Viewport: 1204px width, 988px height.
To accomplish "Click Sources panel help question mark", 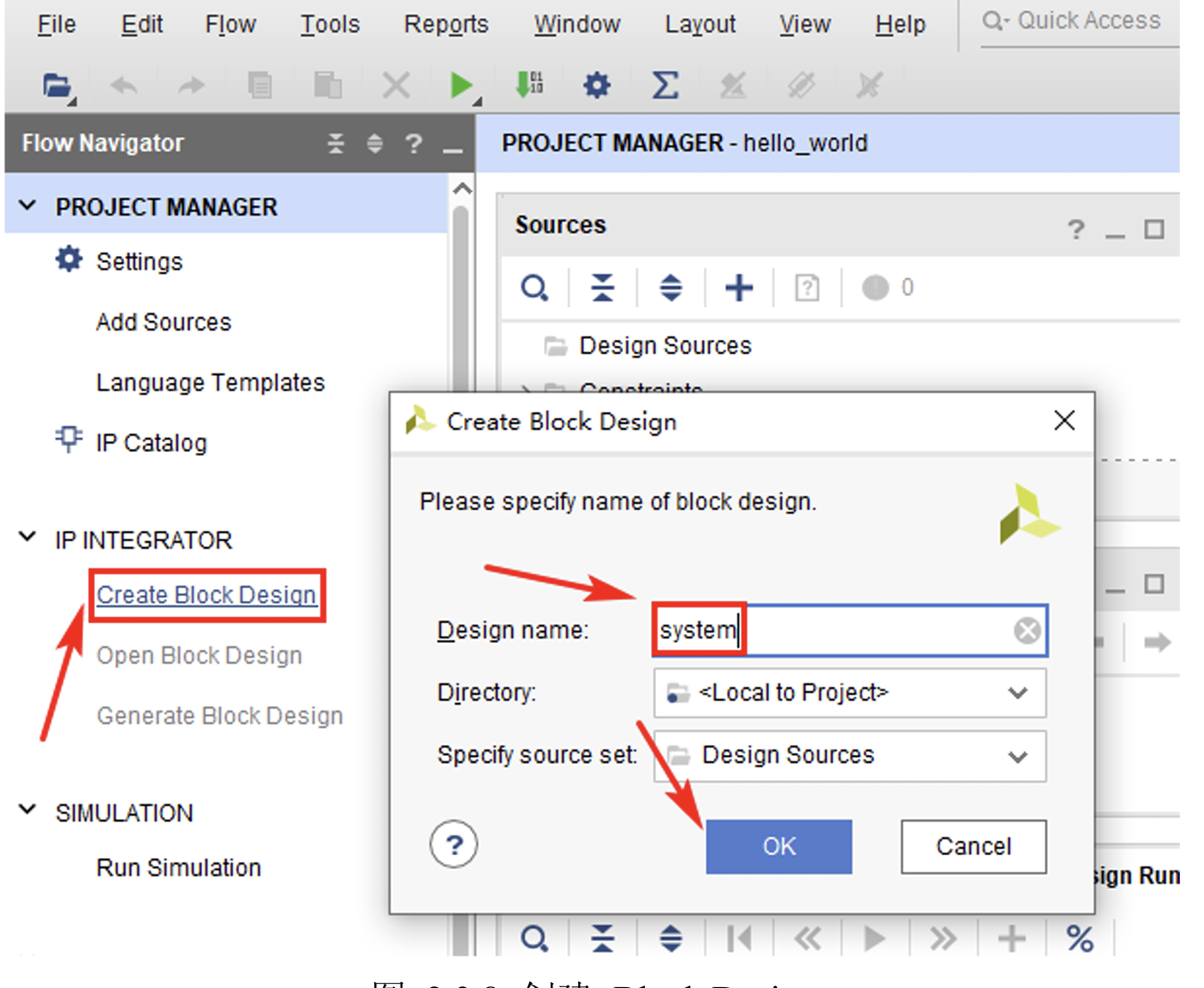I will pyautogui.click(x=1076, y=229).
